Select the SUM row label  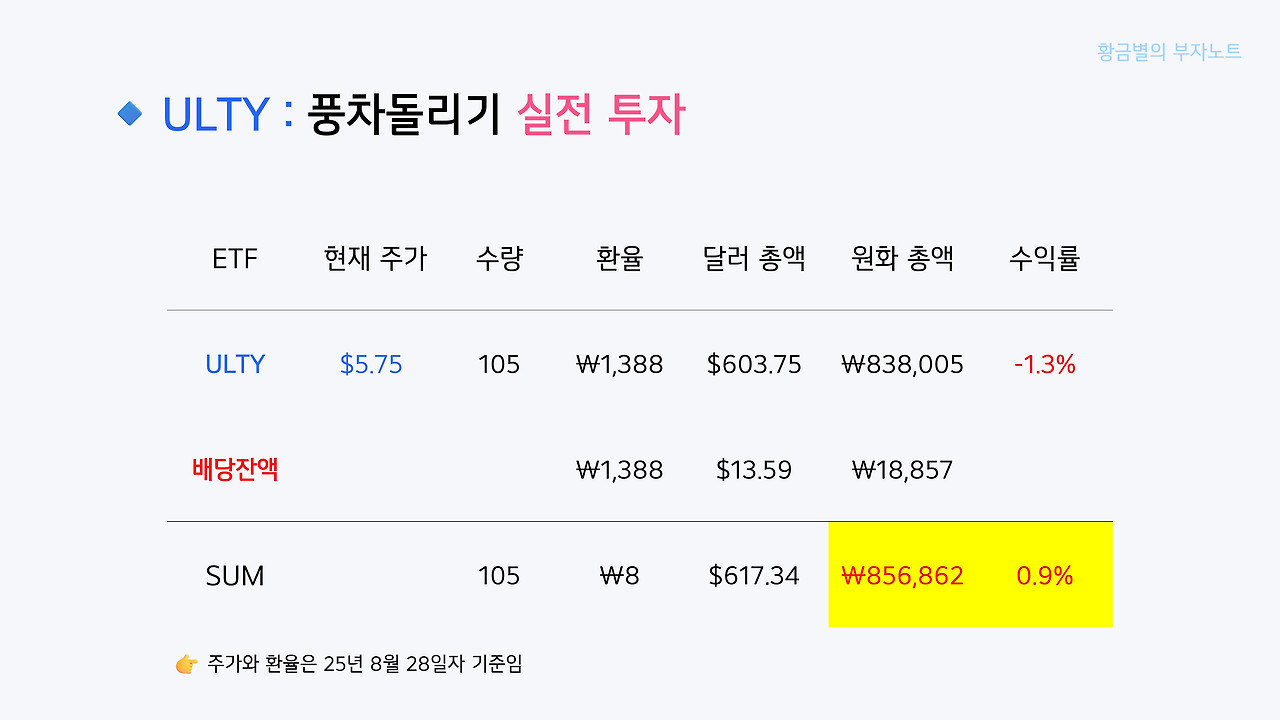point(235,576)
